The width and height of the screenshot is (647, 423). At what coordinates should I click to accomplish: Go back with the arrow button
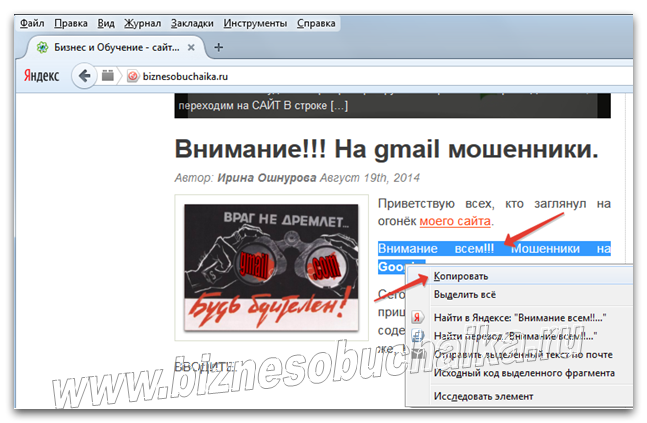click(x=84, y=76)
